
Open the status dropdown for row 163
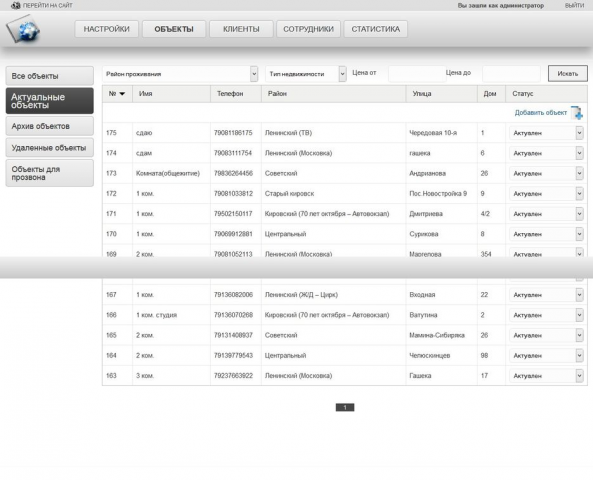(x=546, y=376)
